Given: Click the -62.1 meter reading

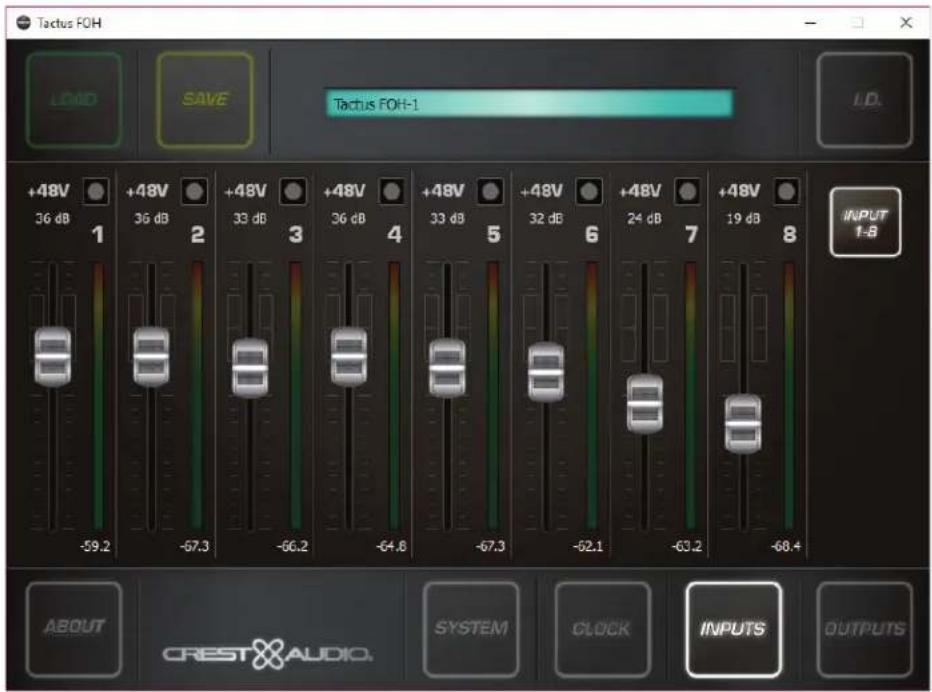Looking at the screenshot, I should pyautogui.click(x=588, y=546).
